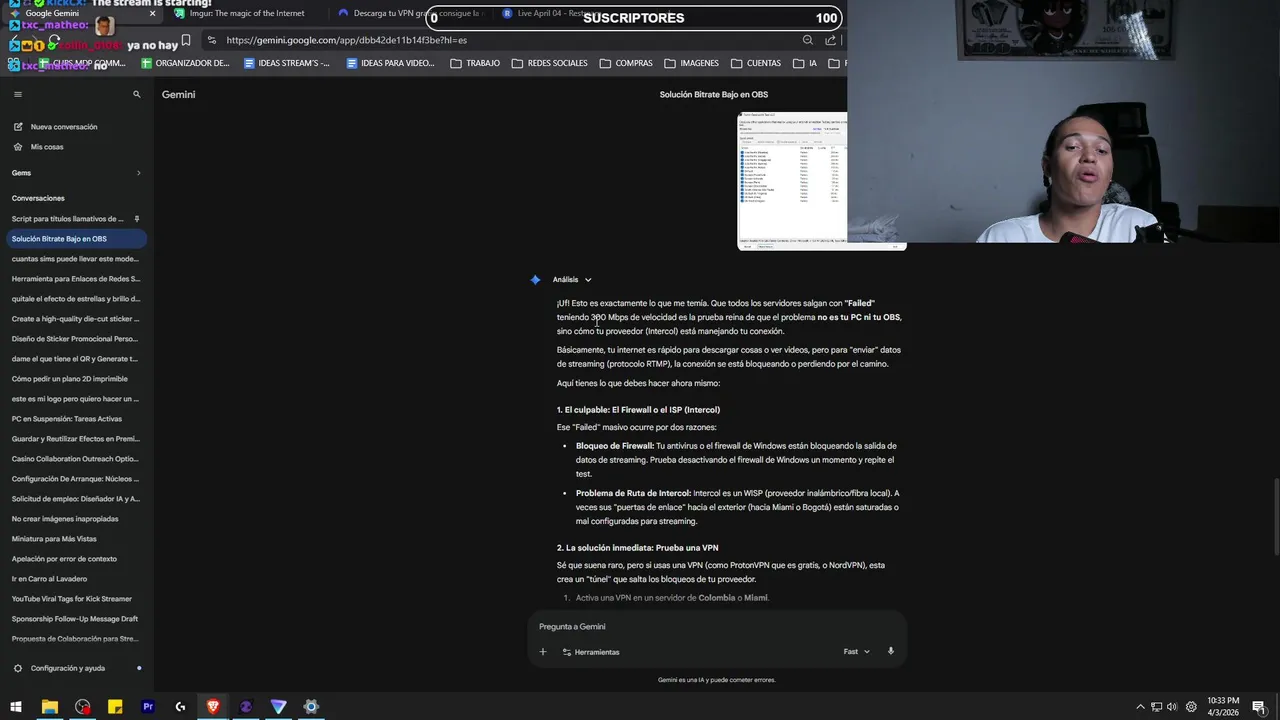Open the CUENTAS bookmarks folder
Viewport: 1280px width, 720px height.
pyautogui.click(x=756, y=63)
